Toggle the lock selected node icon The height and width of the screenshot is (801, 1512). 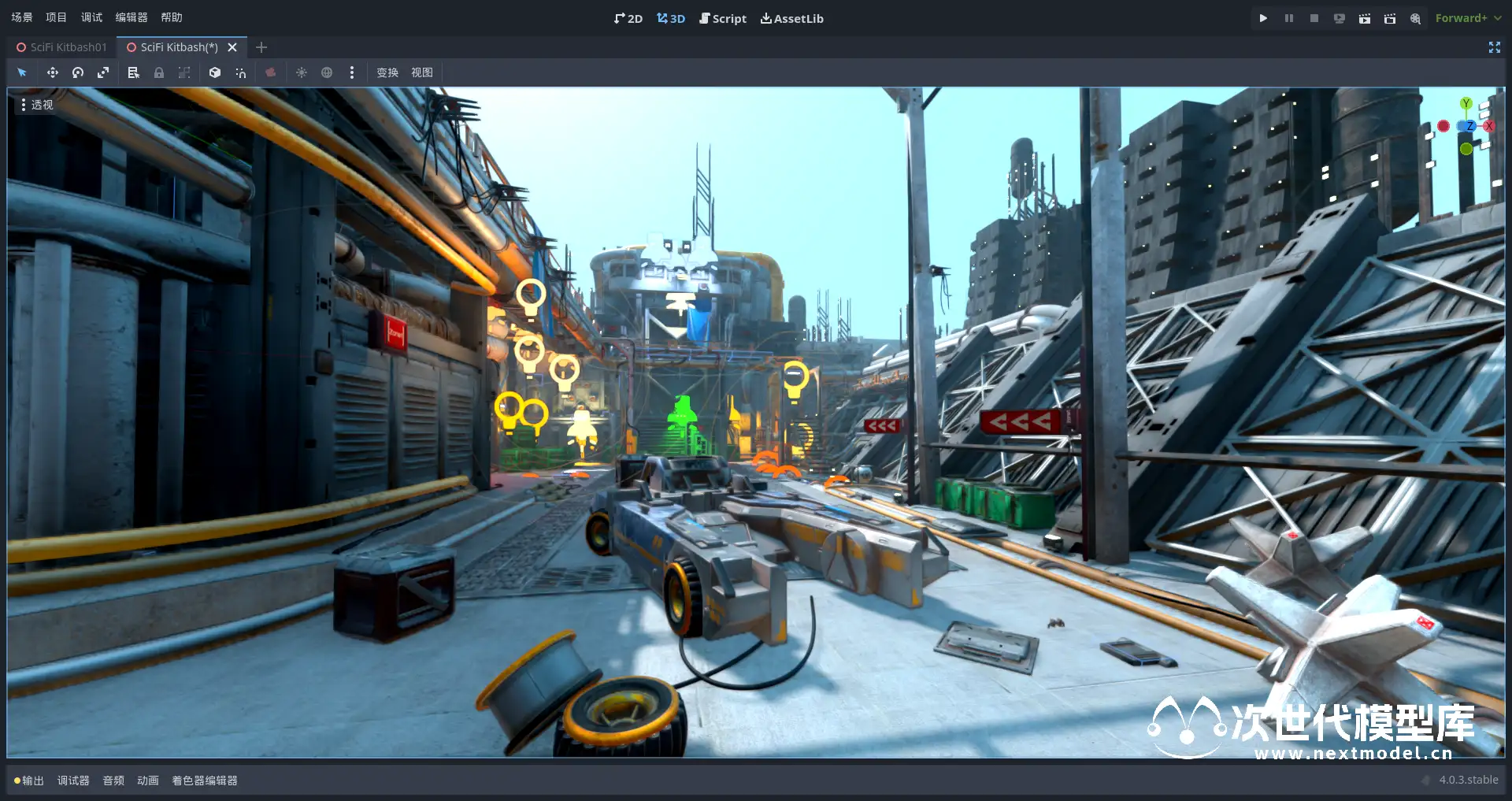point(159,72)
